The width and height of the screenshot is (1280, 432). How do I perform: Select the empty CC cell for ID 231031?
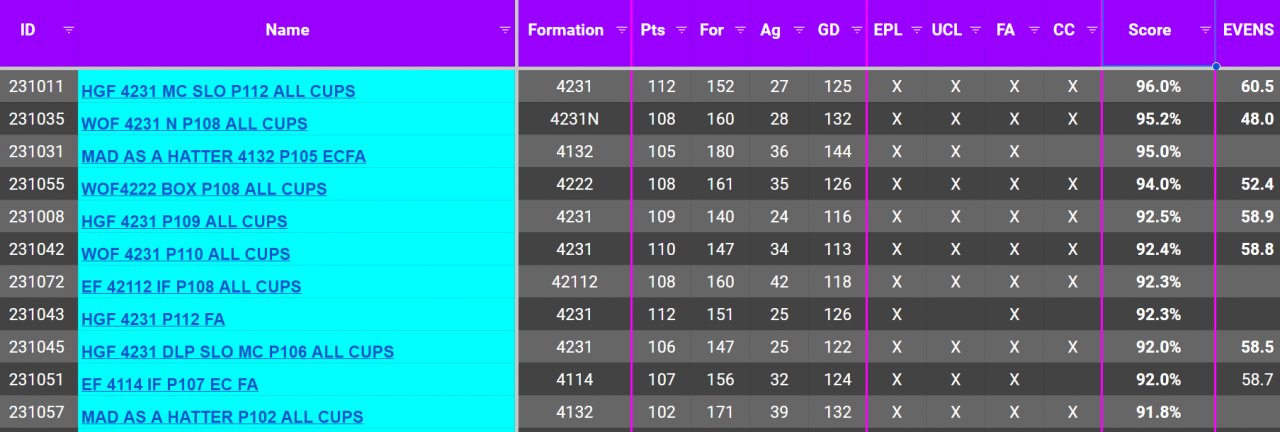click(x=1072, y=152)
